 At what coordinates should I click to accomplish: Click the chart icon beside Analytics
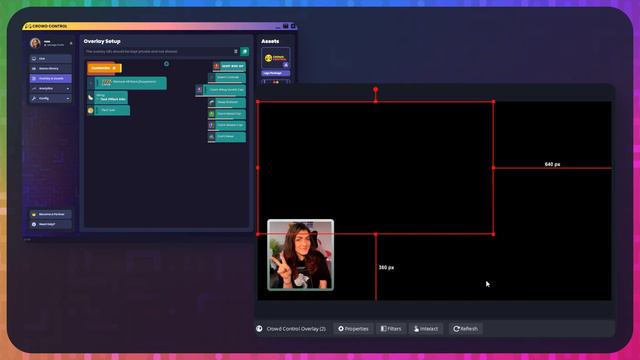click(34, 89)
